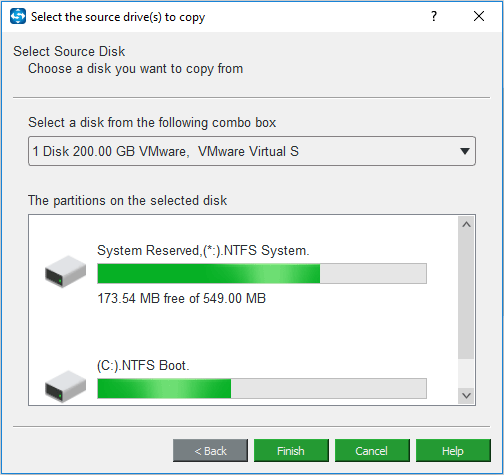Click the partition list scroll down arrow

[466, 396]
